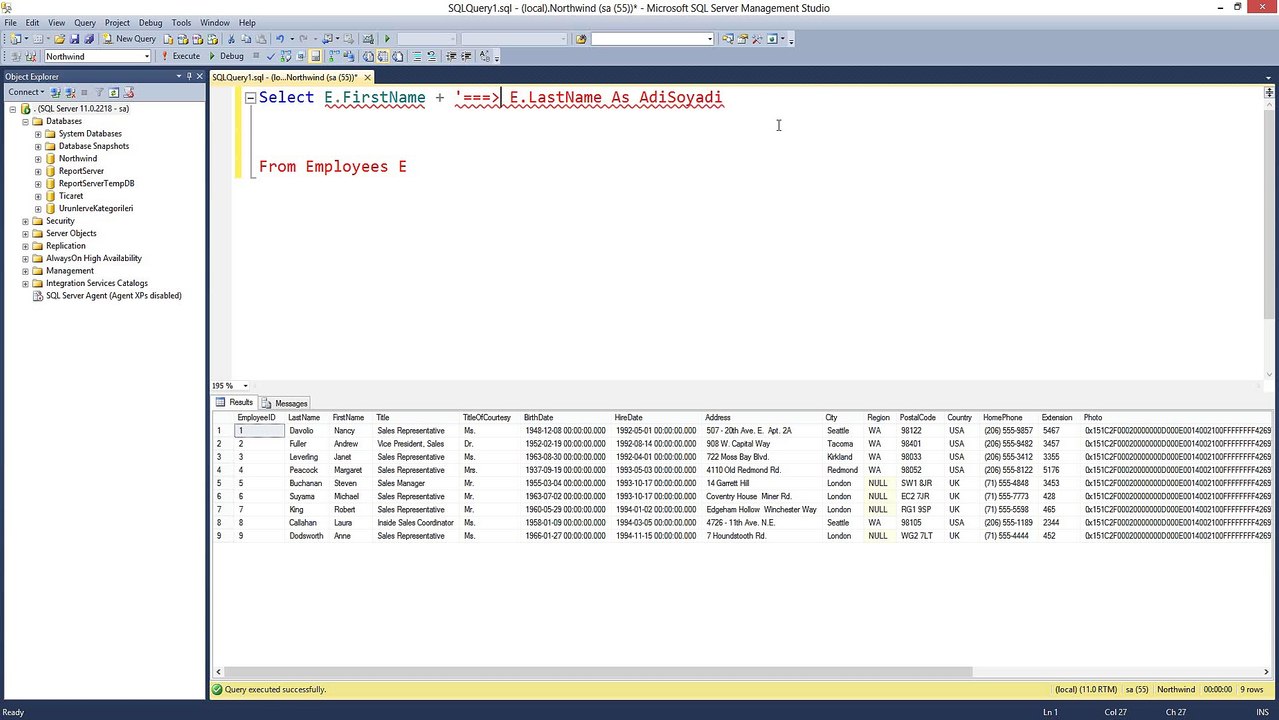This screenshot has height=720, width=1279.
Task: Expand the Management folder node
Action: click(x=26, y=271)
